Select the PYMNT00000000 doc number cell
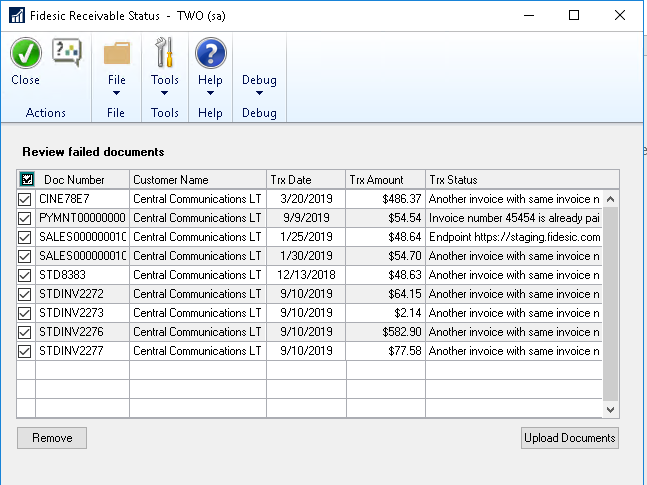 83,218
